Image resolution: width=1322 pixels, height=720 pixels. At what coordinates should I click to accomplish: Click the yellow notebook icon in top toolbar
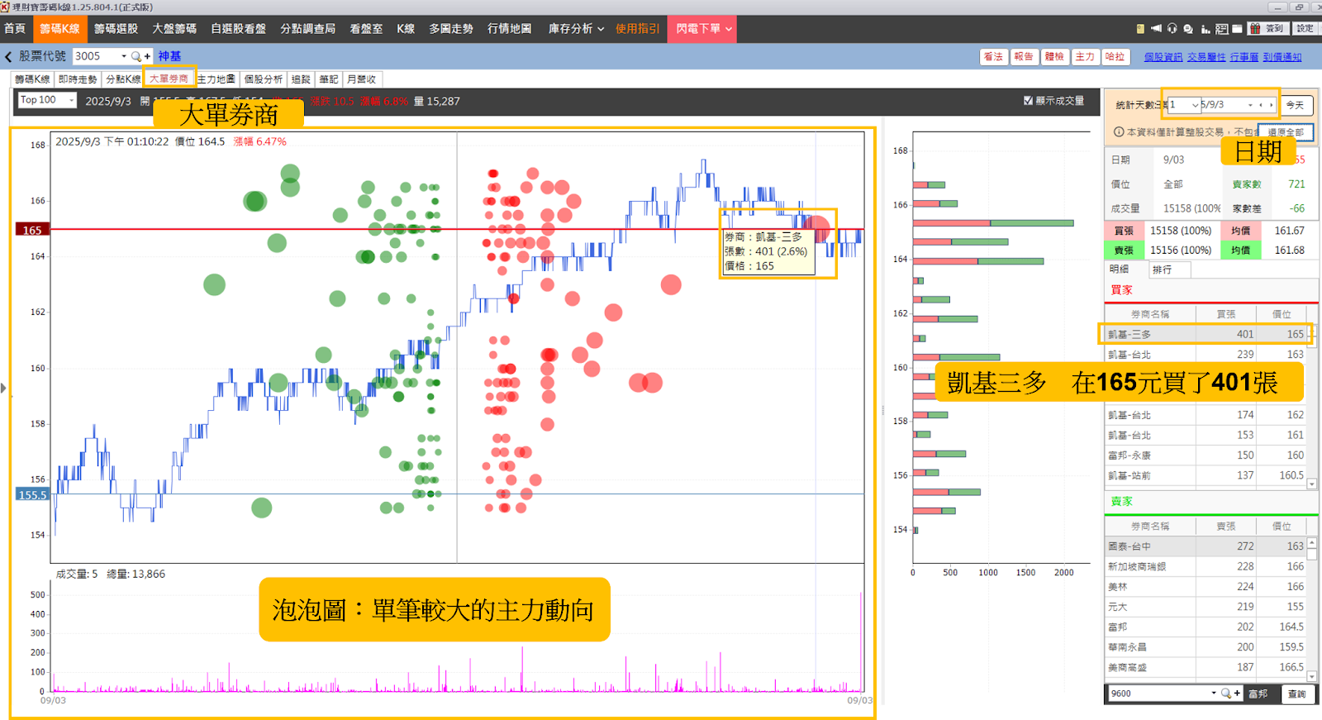1140,28
